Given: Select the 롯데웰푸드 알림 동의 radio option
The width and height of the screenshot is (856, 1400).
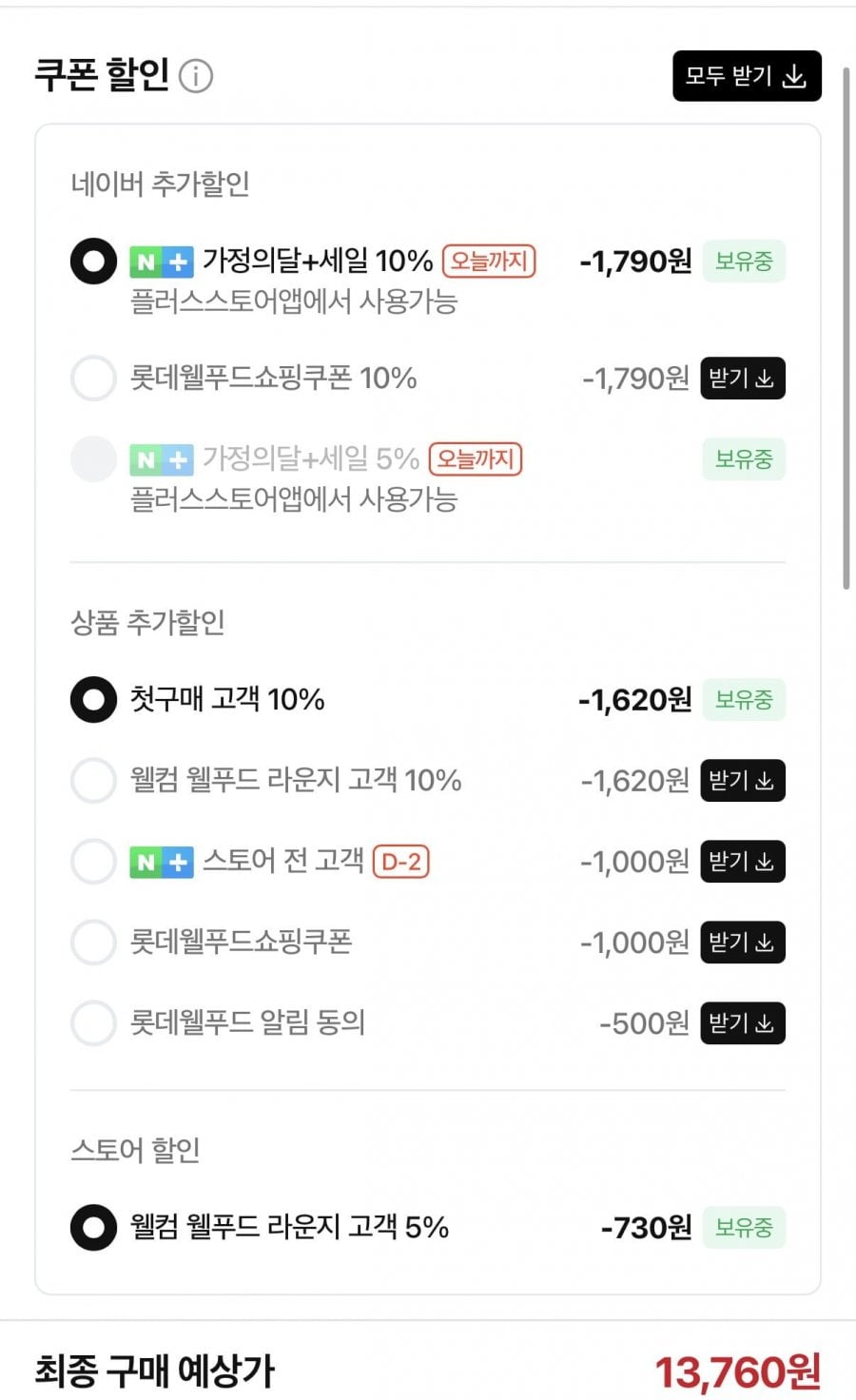Looking at the screenshot, I should pyautogui.click(x=93, y=1023).
